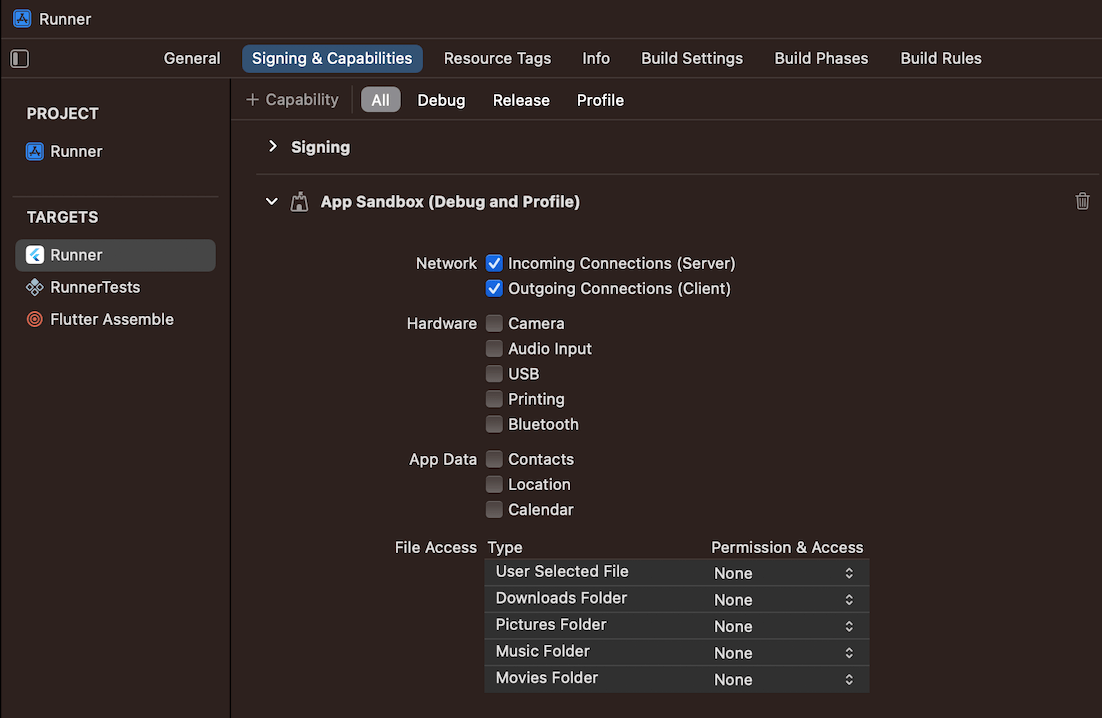Collapse the App Sandbox section chevron
The image size is (1102, 718).
[271, 202]
